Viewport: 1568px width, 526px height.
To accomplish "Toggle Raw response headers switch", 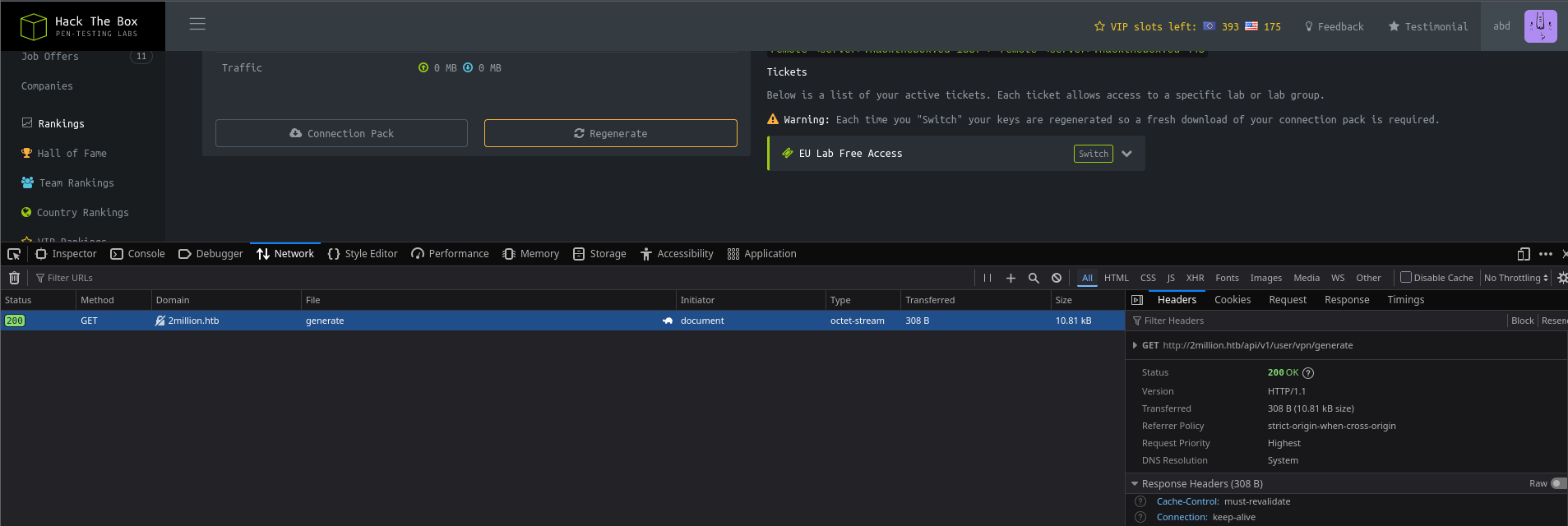I will click(1559, 483).
